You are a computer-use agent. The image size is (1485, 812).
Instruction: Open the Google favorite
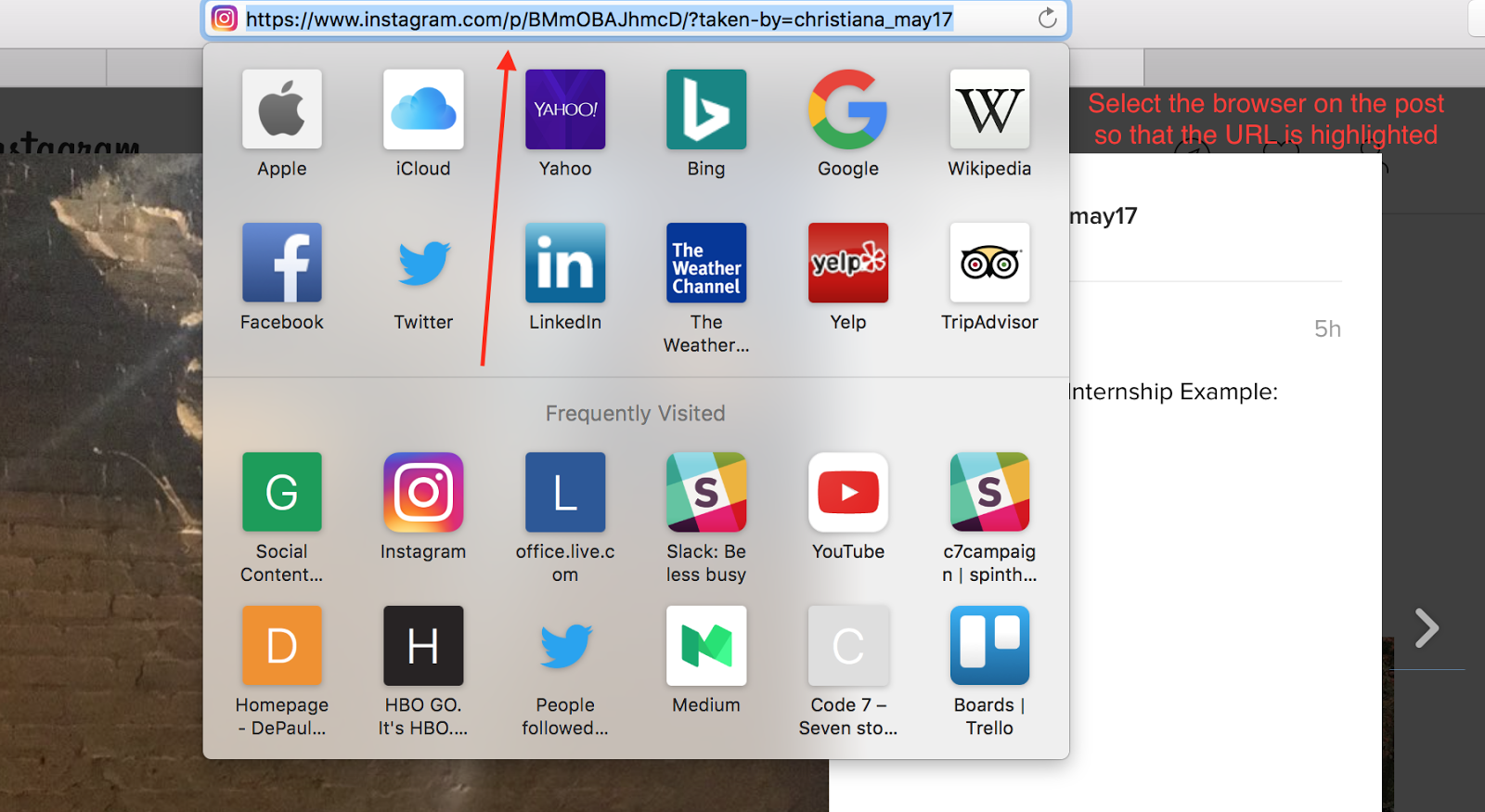(848, 110)
